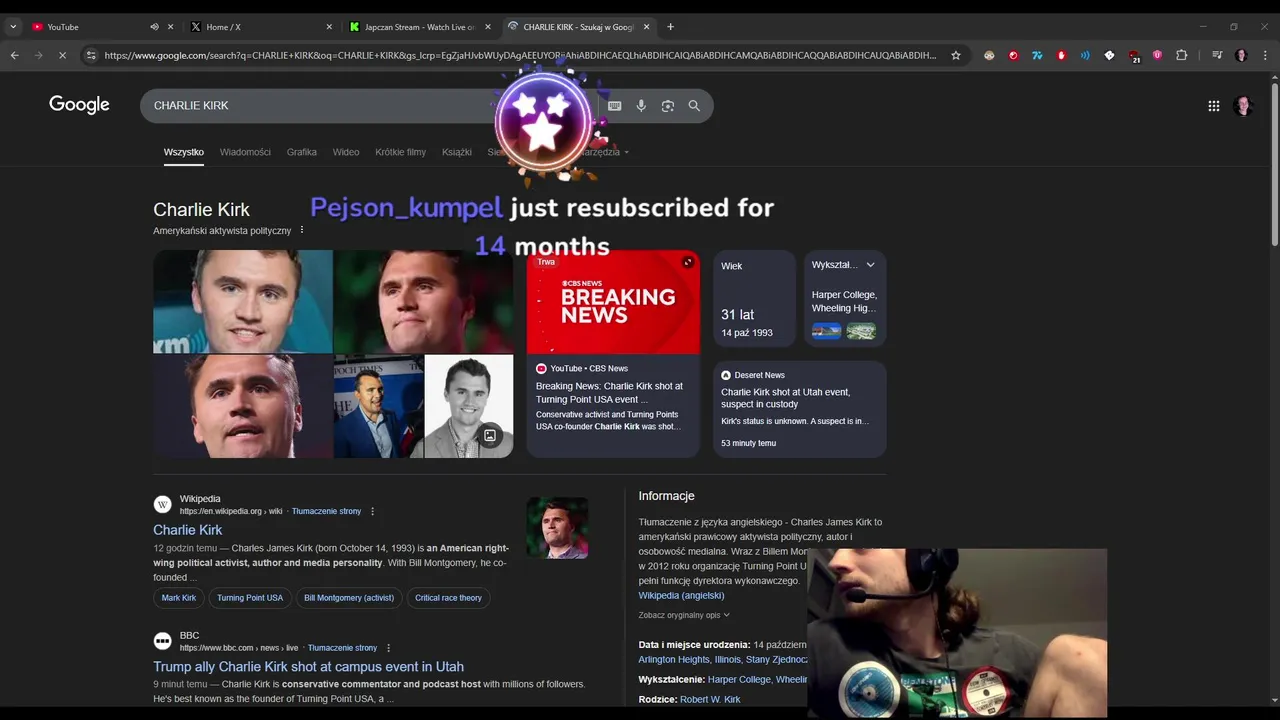Expand Zobacz oryginalny opis
Viewport: 1280px width, 720px height.
[684, 615]
